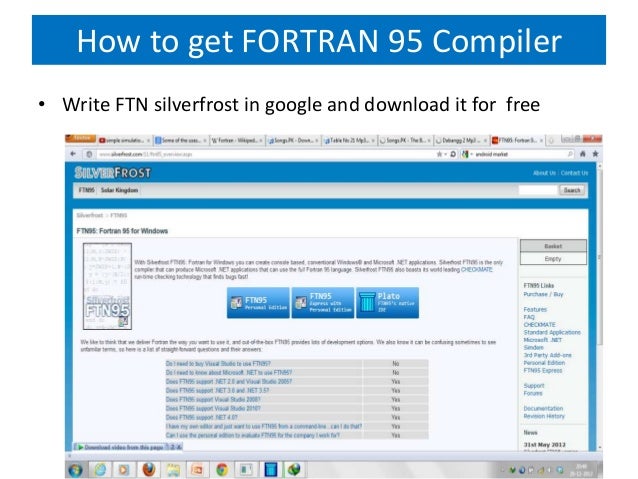Open 'Does FTN95 support .NET 4.0?' question
638x479 pixels.
point(201,417)
